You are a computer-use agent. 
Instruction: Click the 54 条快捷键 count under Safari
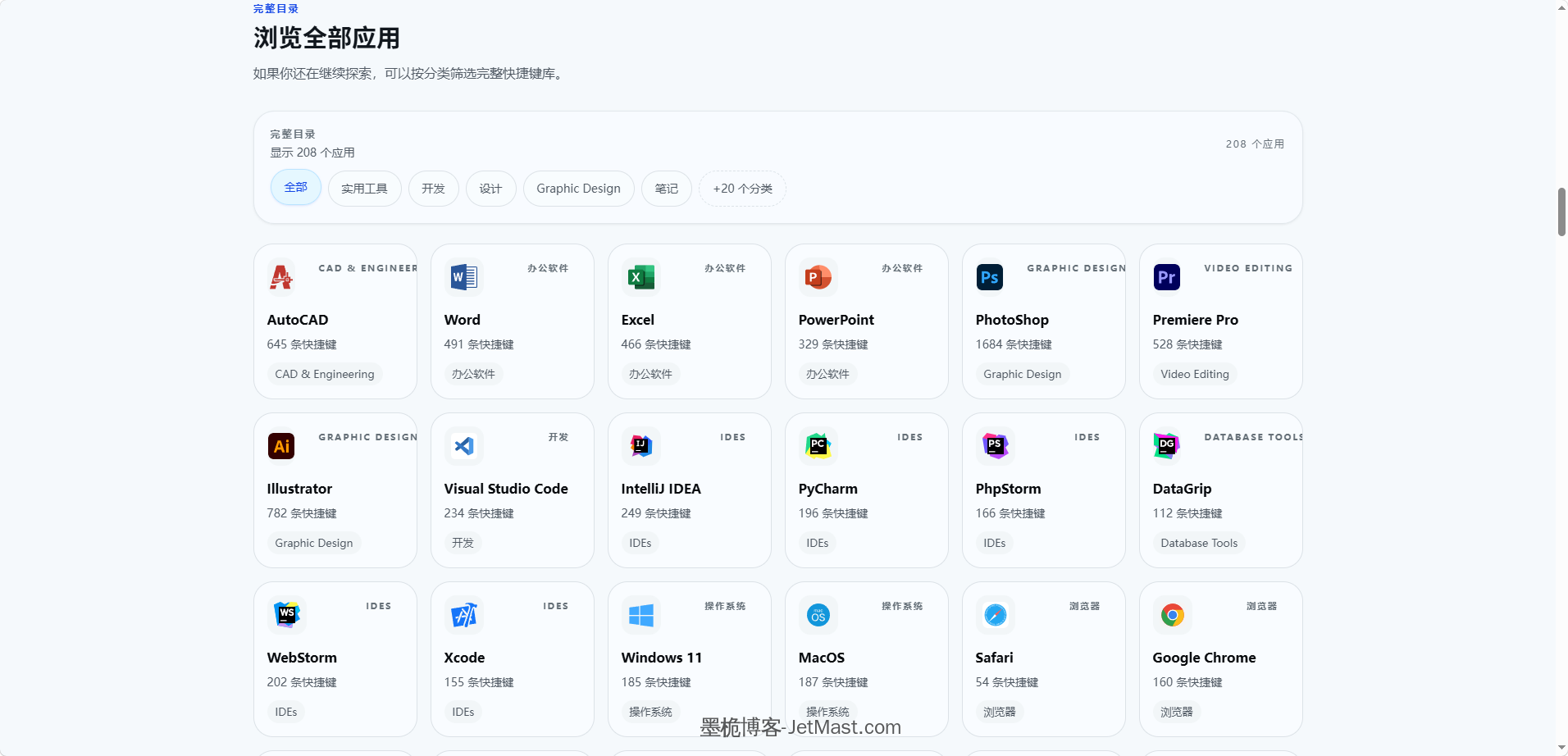click(1007, 682)
